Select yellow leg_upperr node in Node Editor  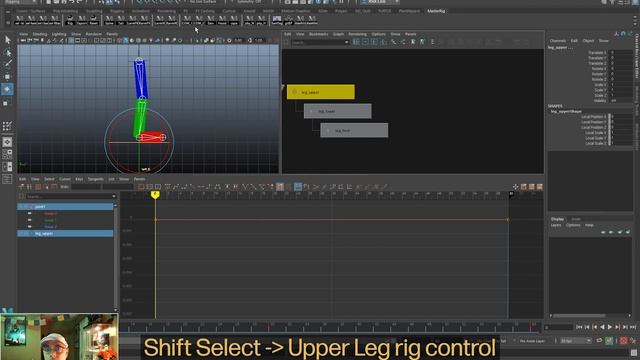[x=321, y=92]
